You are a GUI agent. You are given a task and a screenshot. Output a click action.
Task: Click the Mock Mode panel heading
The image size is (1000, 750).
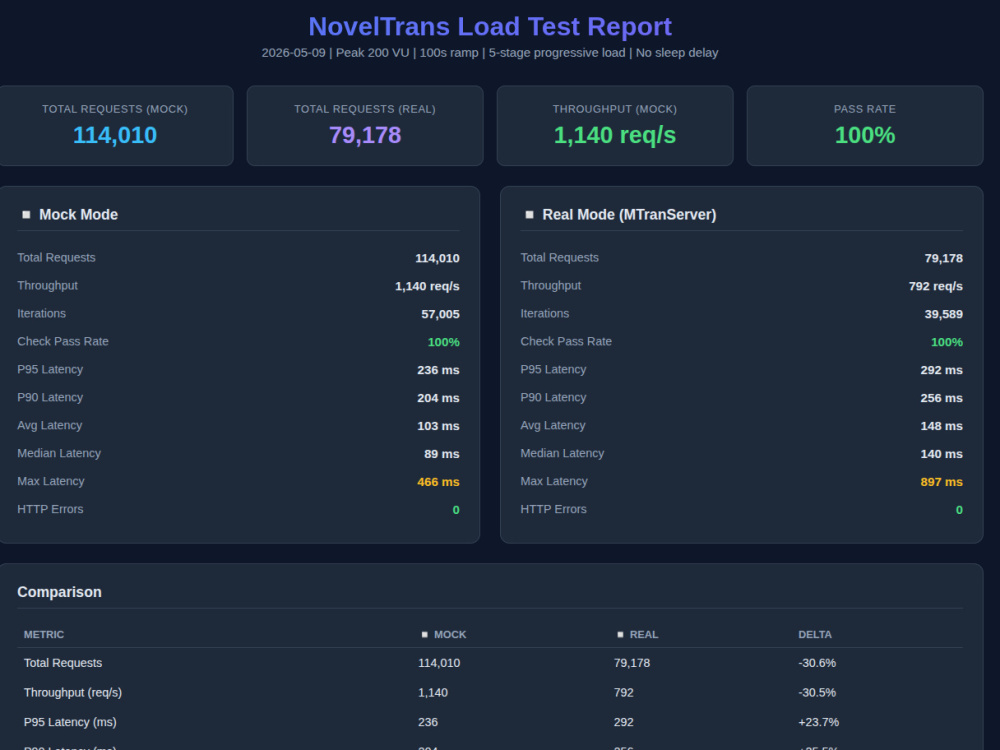(78, 215)
